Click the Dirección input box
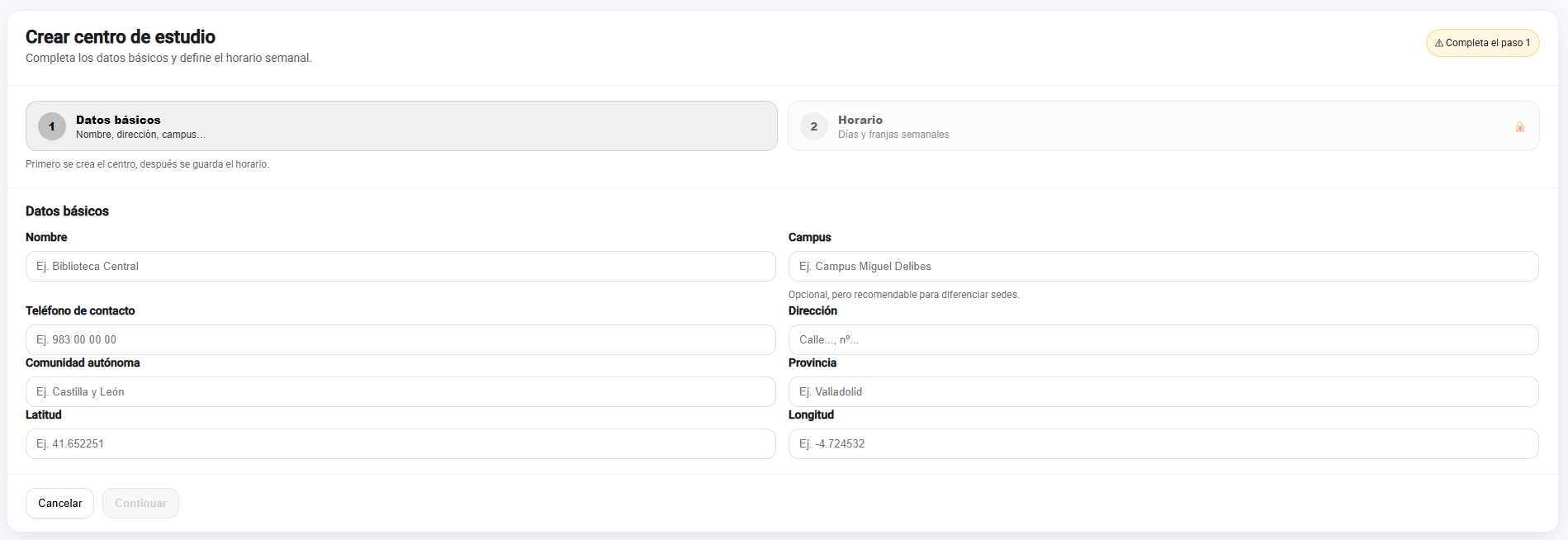 [1163, 340]
